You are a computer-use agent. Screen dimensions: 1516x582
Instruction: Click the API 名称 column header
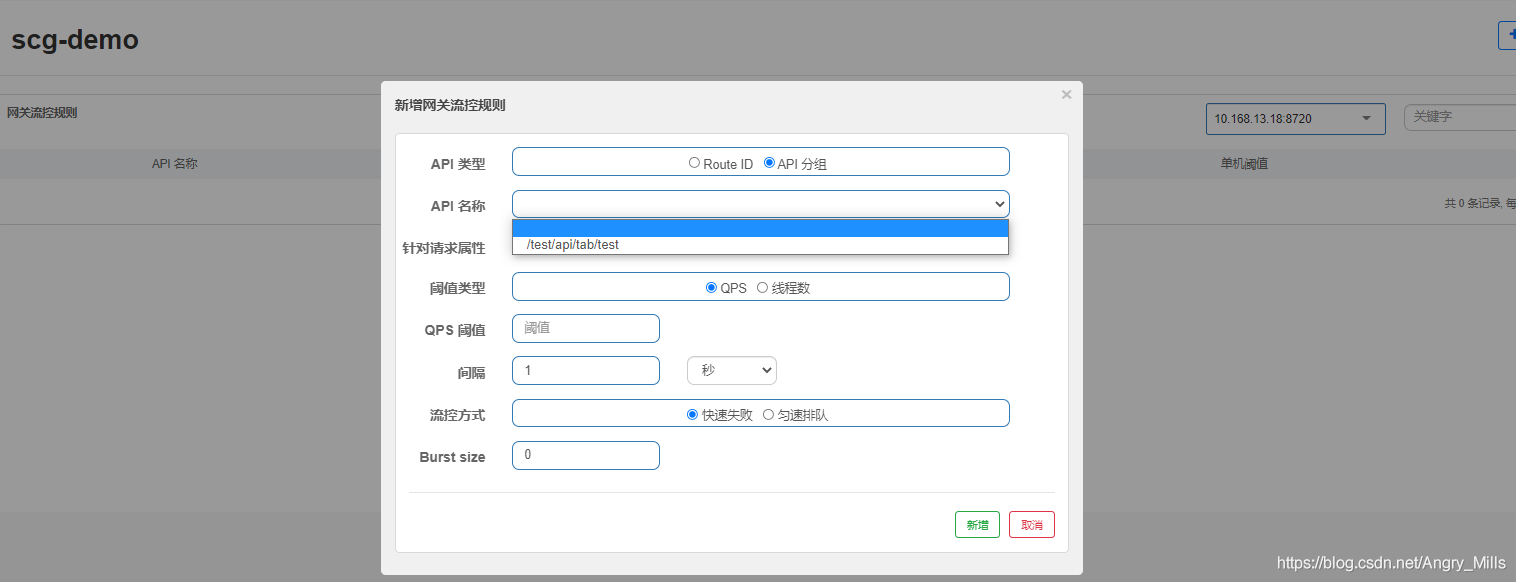174,164
